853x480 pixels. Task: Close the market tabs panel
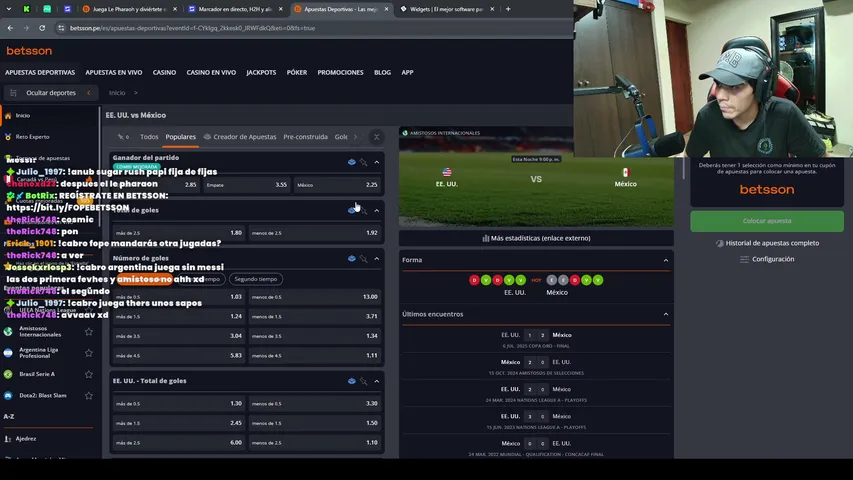[376, 137]
